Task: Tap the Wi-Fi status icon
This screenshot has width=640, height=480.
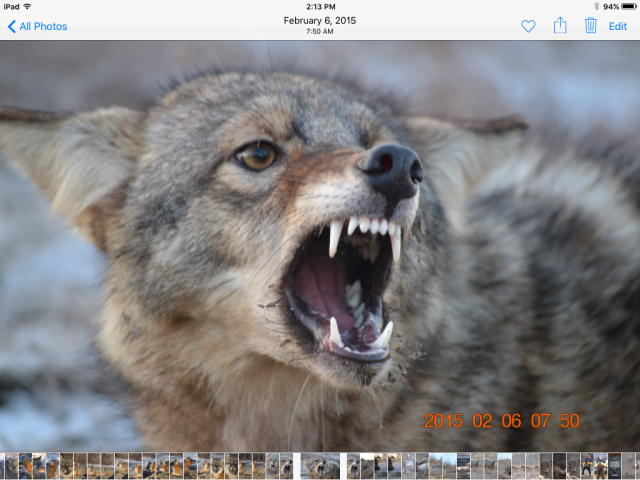Action: pos(27,7)
